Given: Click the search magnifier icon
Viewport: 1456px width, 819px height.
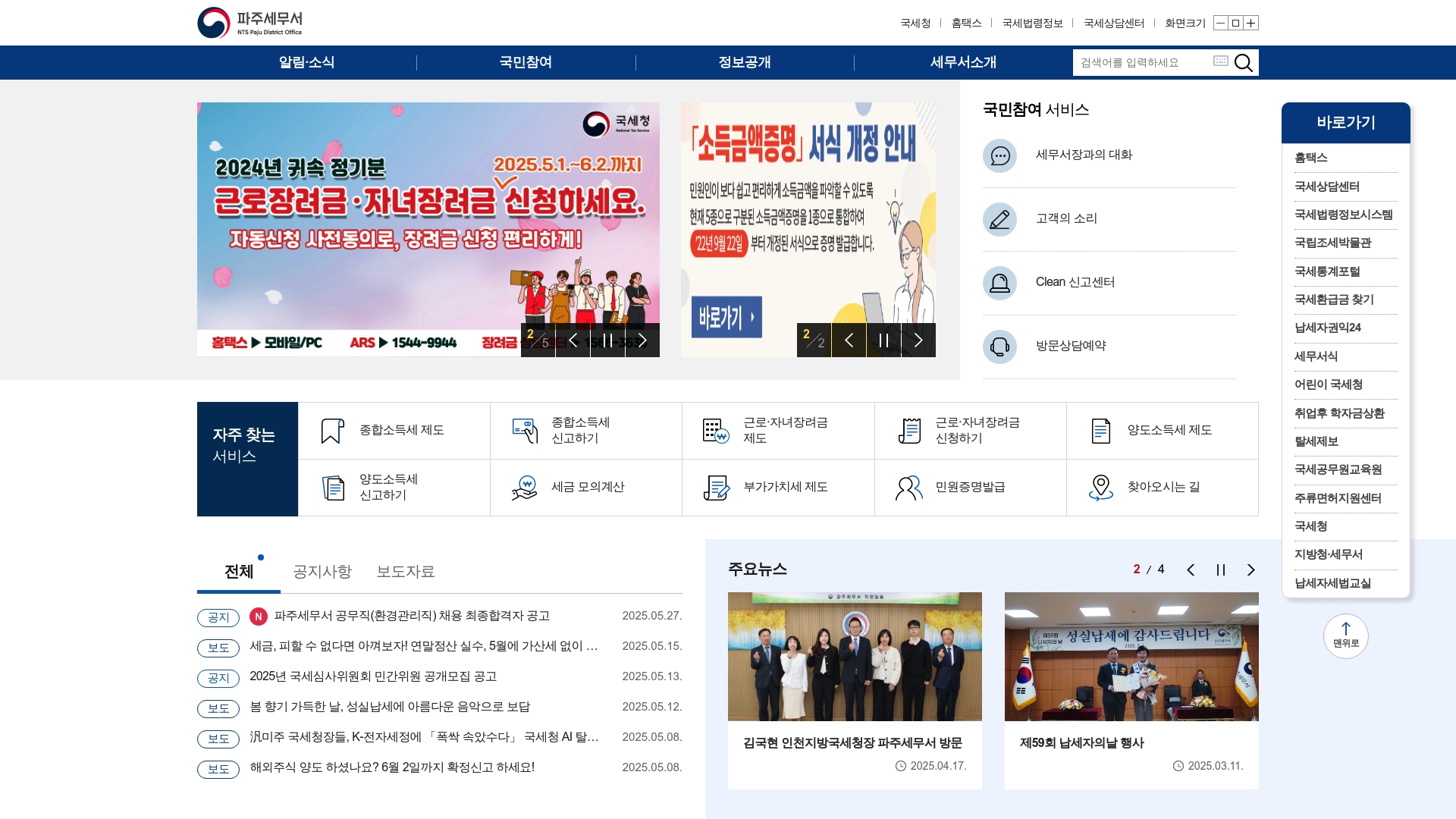Looking at the screenshot, I should click(1243, 62).
